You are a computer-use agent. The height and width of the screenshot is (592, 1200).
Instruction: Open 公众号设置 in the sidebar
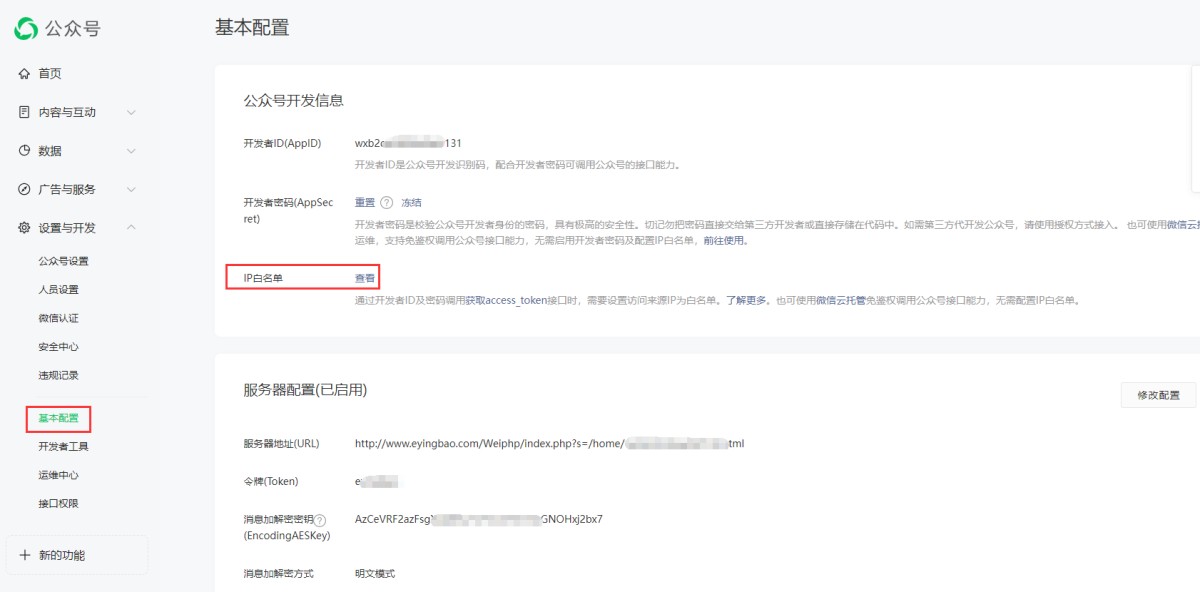tap(63, 261)
